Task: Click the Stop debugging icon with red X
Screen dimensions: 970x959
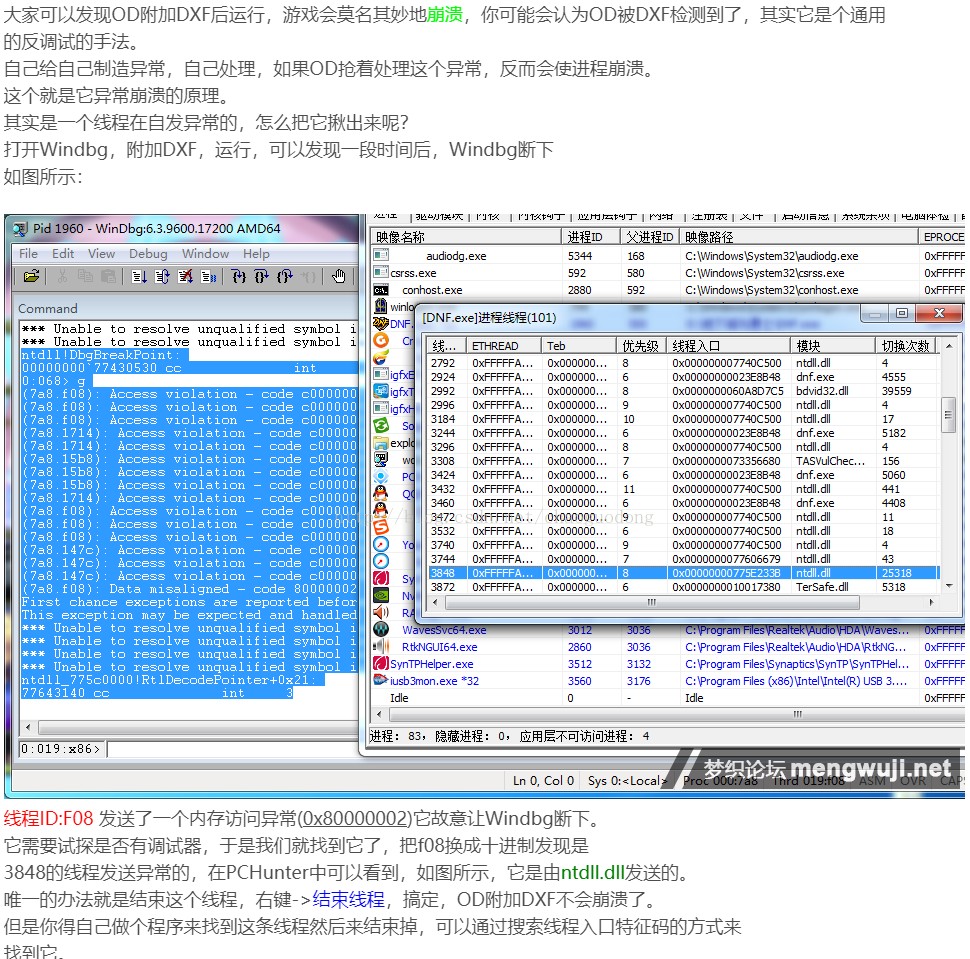Action: click(x=185, y=277)
